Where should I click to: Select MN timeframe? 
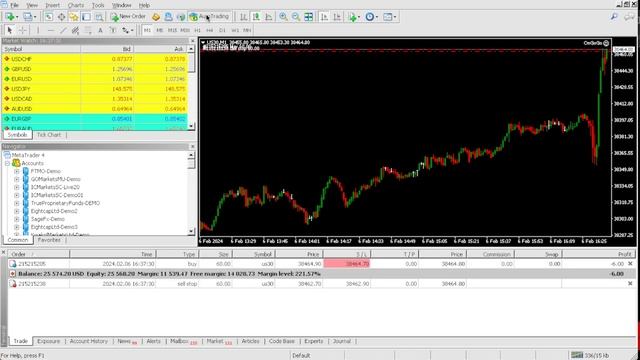[247, 30]
